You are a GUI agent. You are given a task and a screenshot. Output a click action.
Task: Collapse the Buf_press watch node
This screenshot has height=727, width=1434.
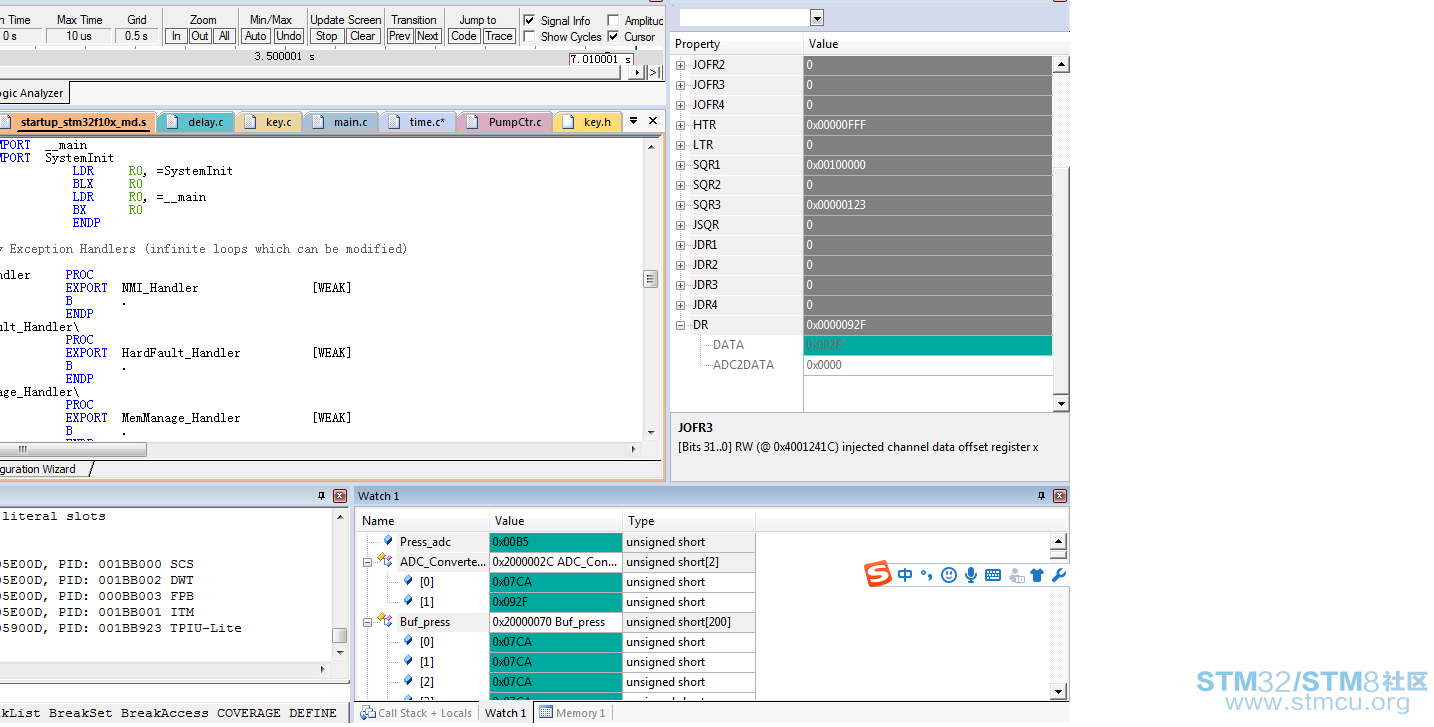click(x=367, y=622)
